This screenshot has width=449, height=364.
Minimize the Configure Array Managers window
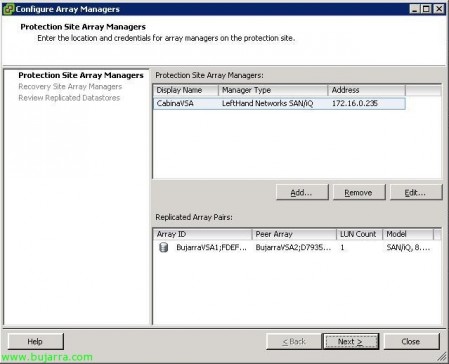pos(415,9)
